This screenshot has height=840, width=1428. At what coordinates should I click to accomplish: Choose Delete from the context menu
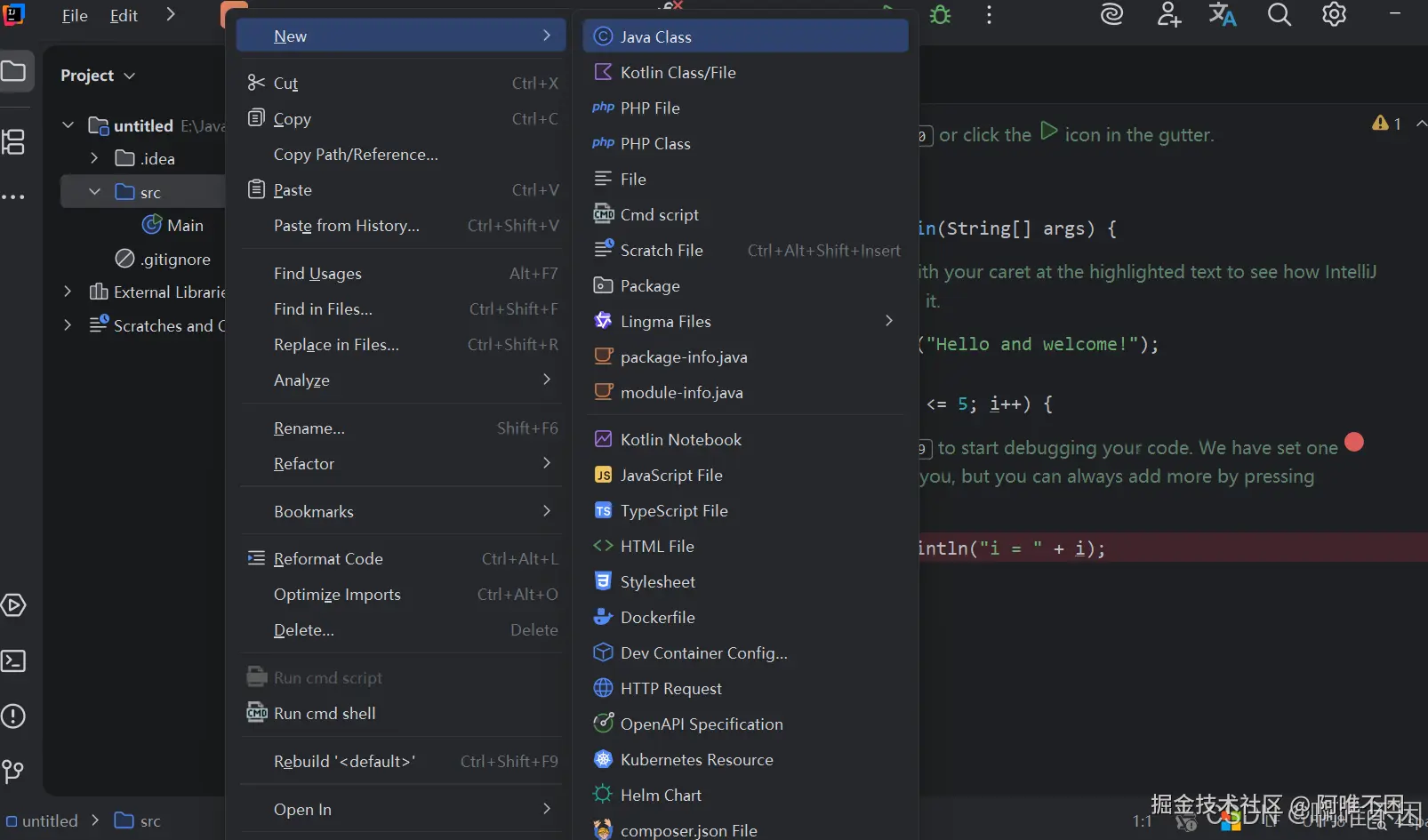coord(402,630)
